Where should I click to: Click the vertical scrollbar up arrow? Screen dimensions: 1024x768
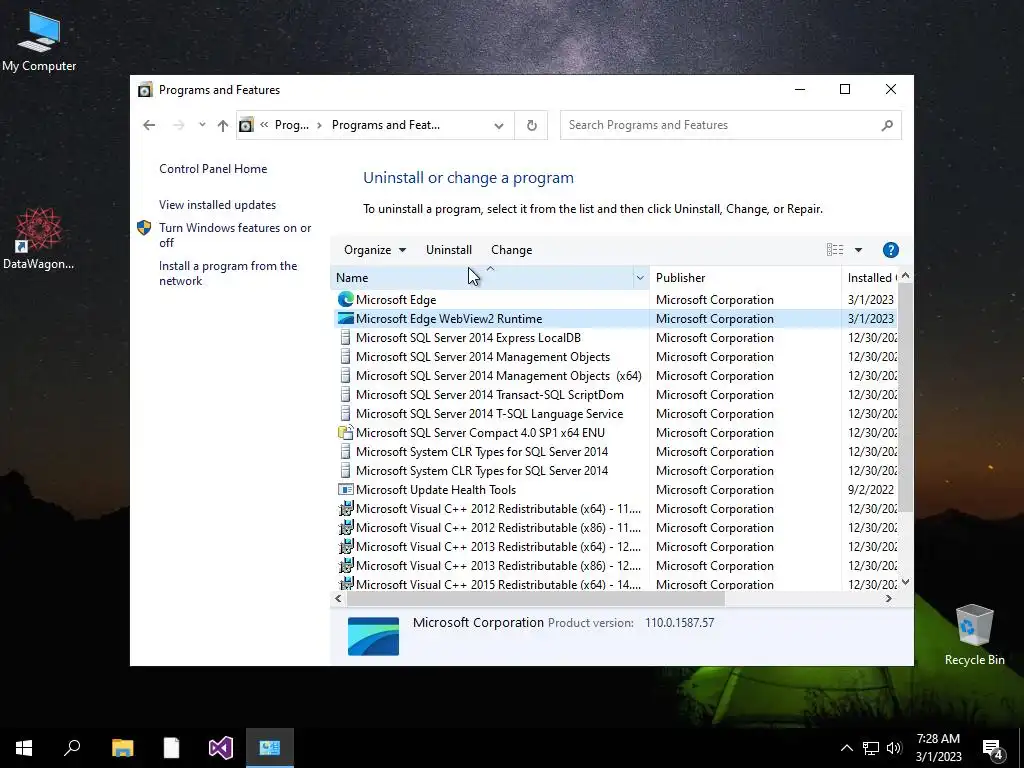[905, 276]
